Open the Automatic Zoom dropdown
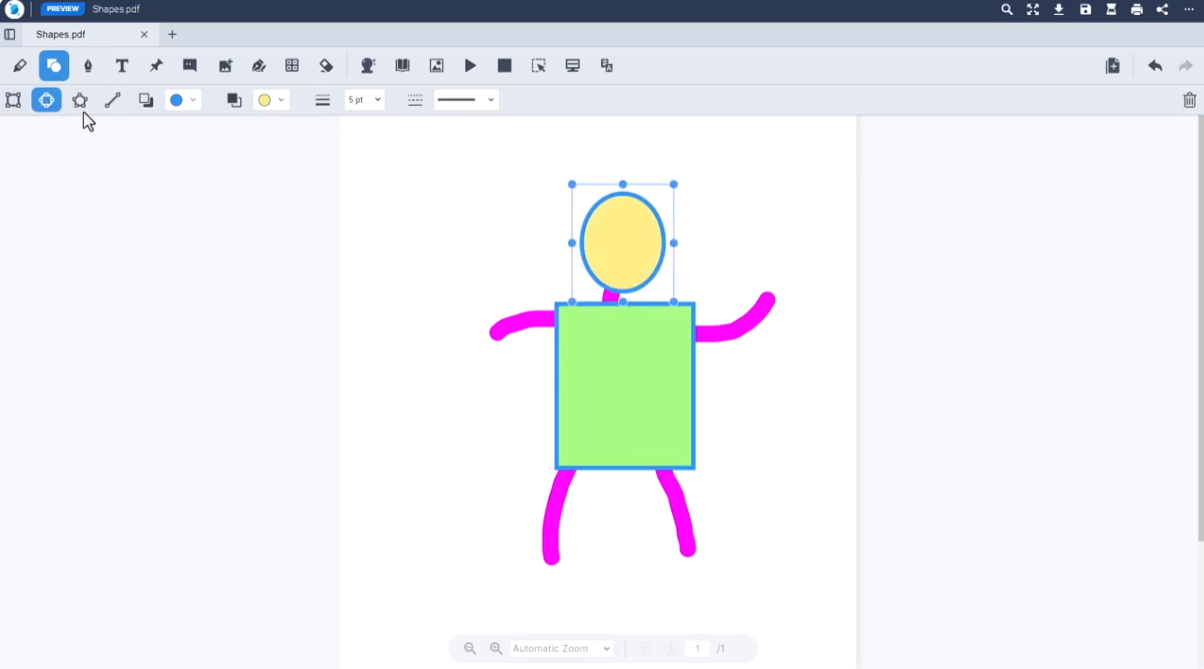The width and height of the screenshot is (1204, 669). (562, 649)
